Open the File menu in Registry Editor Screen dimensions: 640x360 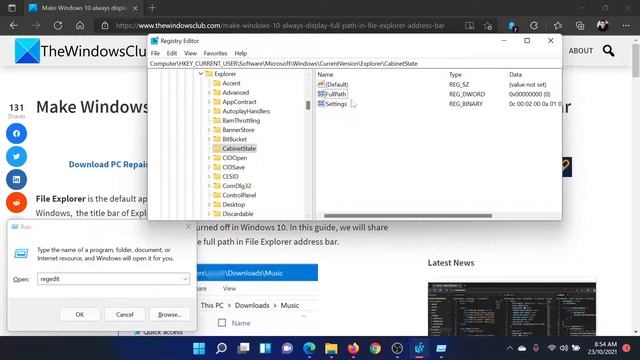click(155, 53)
